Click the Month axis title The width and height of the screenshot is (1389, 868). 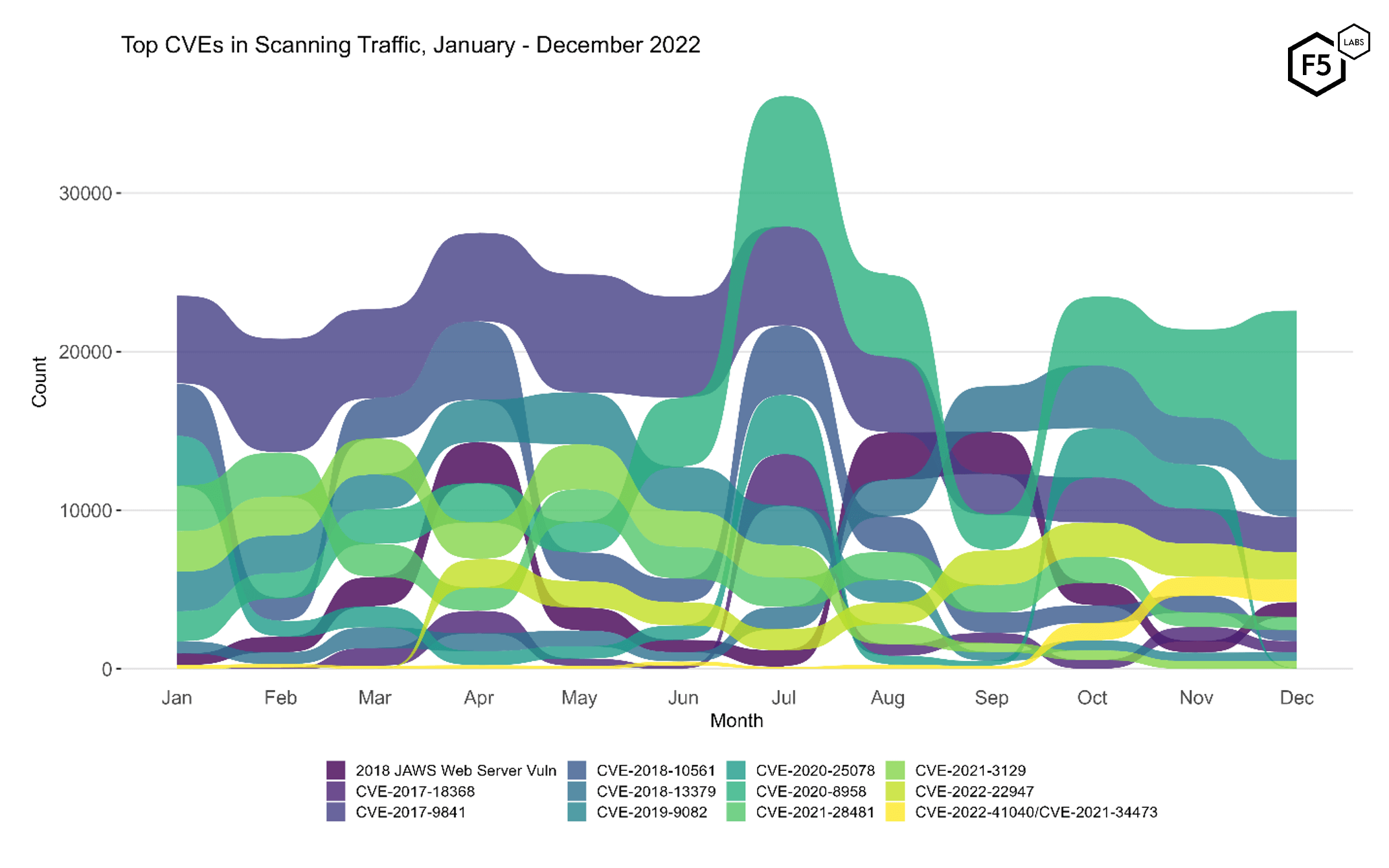[736, 720]
